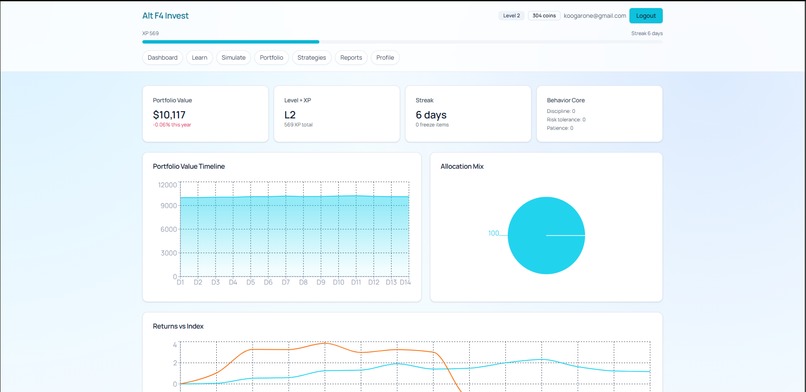Click the Risk tolerance: 0 line
The image size is (806, 392).
point(566,120)
